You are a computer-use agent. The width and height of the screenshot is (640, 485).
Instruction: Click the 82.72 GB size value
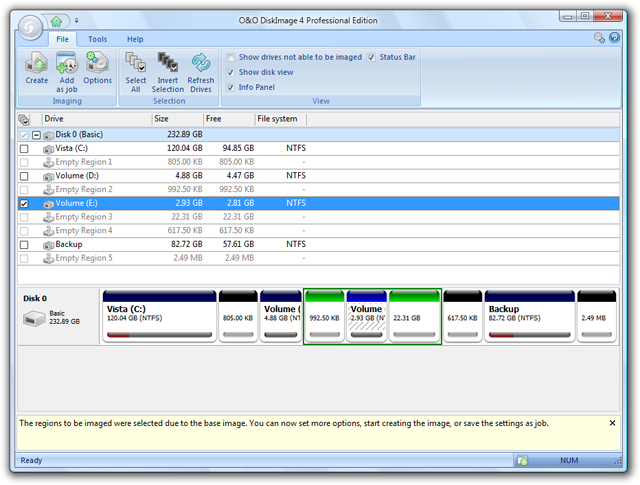coord(187,244)
